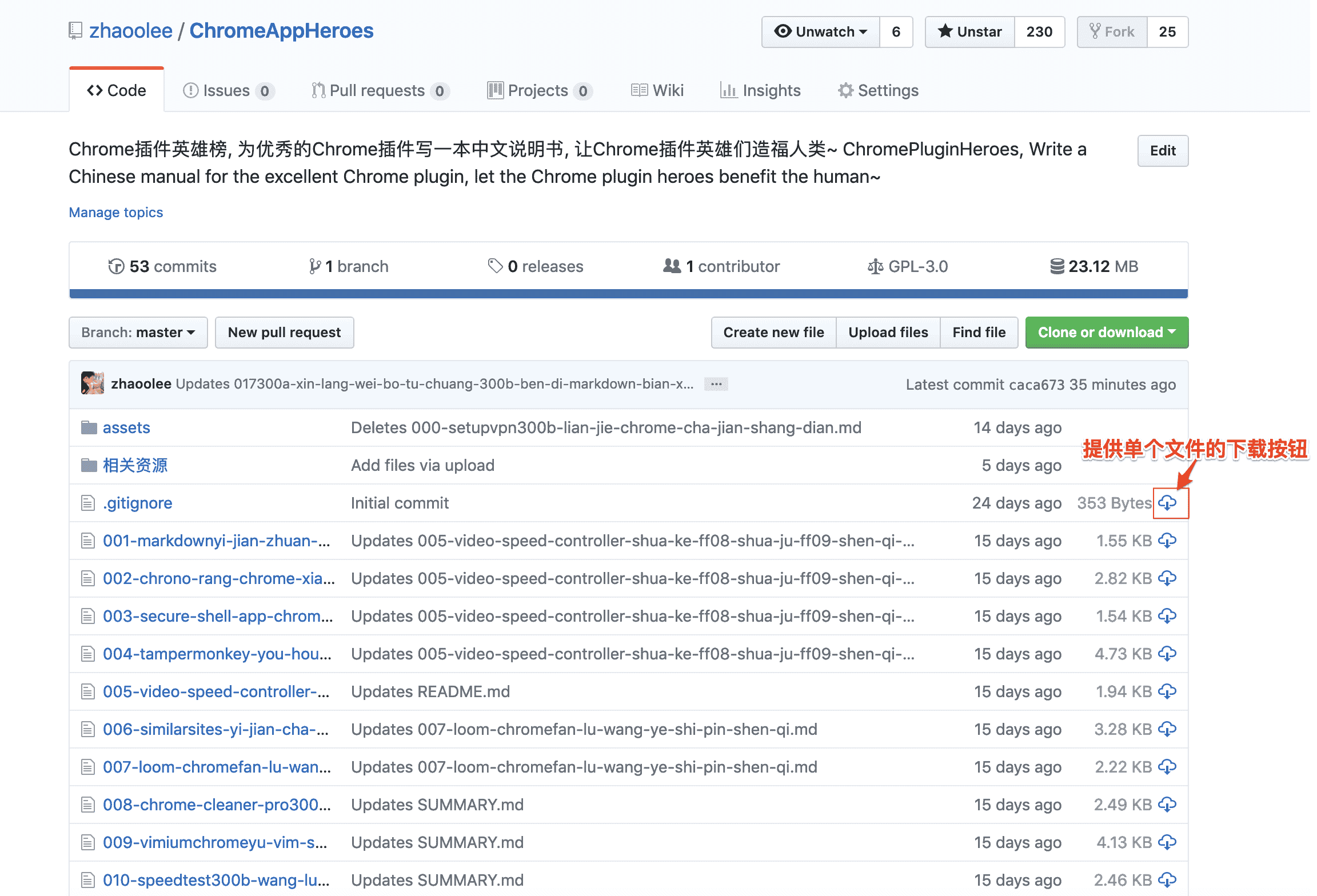Click the commits history icon
1317x896 pixels.
click(116, 266)
